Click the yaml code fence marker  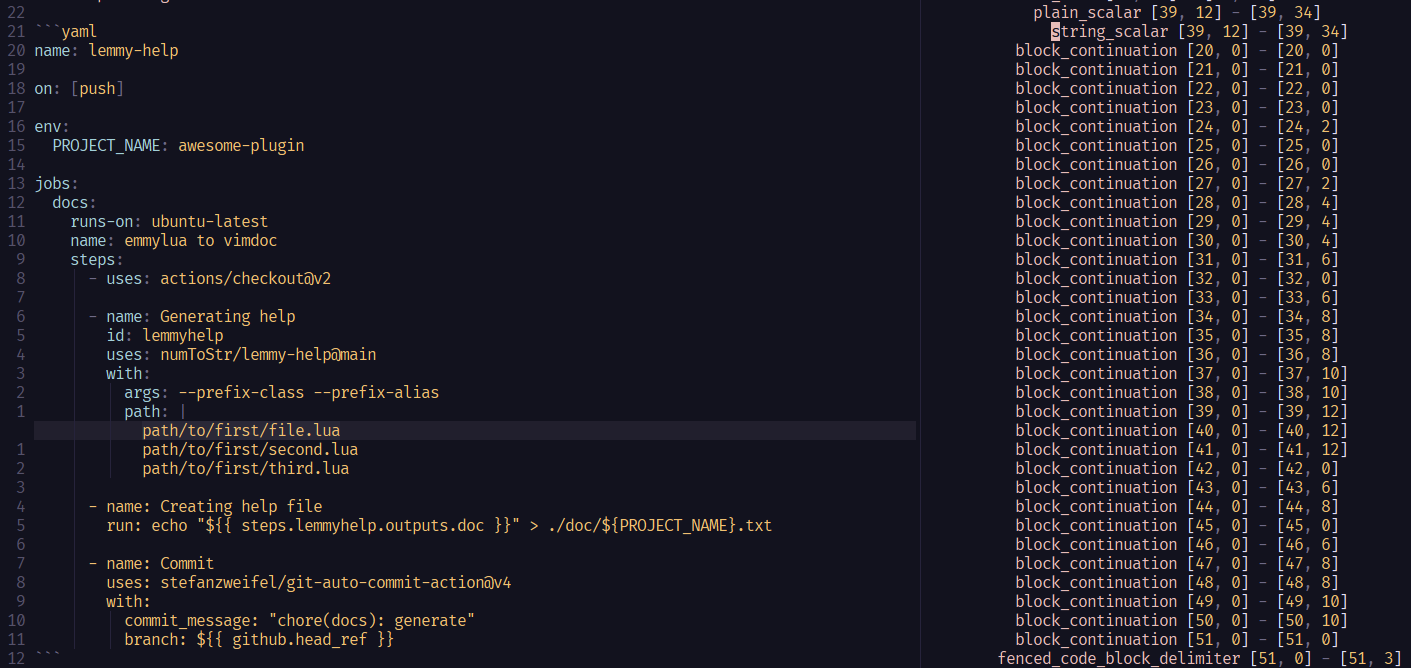point(65,31)
